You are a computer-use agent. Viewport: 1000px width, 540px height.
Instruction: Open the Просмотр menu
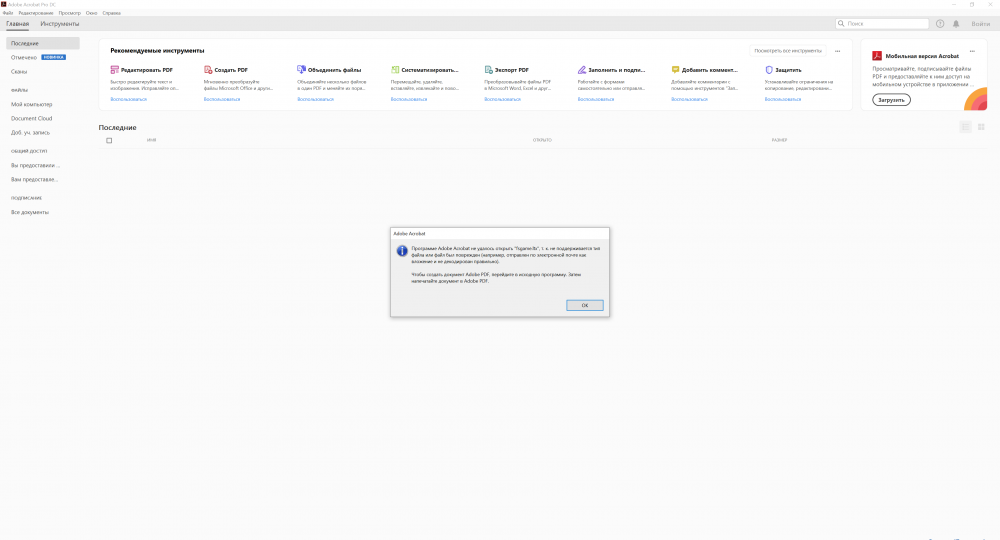pos(70,13)
